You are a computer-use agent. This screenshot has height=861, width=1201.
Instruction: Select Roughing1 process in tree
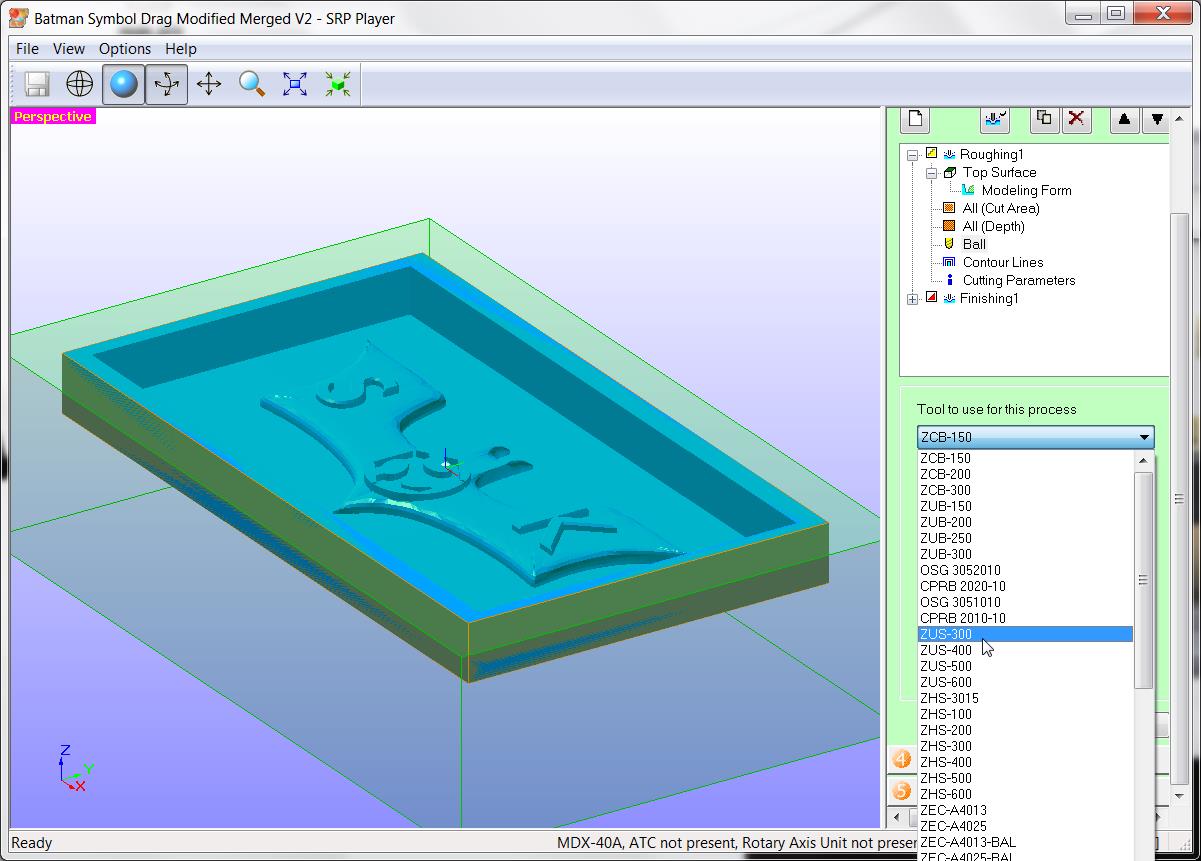(x=991, y=154)
